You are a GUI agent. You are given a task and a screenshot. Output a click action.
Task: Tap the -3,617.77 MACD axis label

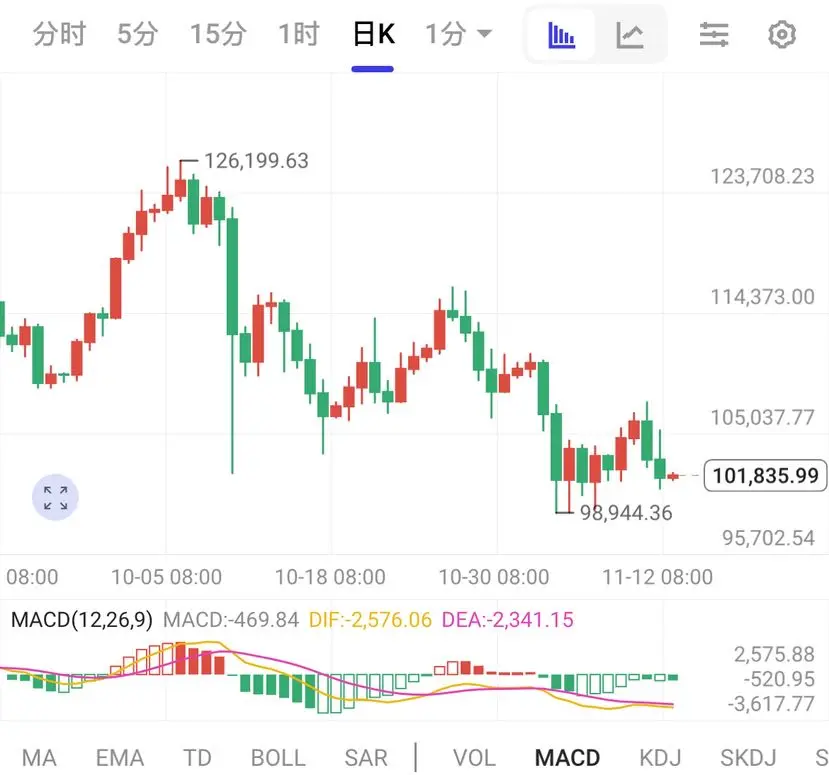coord(771,704)
